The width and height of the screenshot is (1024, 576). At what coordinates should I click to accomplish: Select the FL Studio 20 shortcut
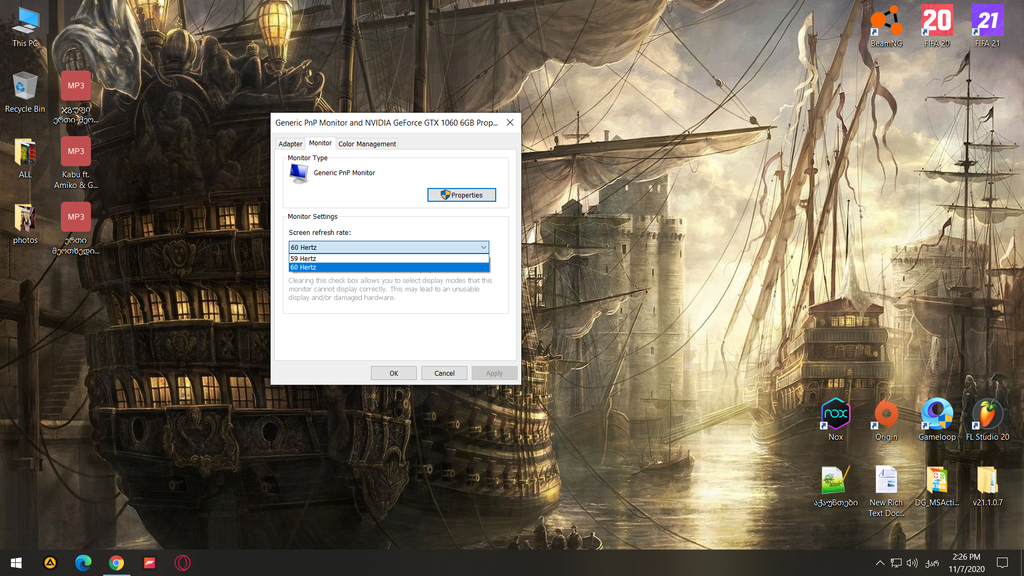pos(987,419)
